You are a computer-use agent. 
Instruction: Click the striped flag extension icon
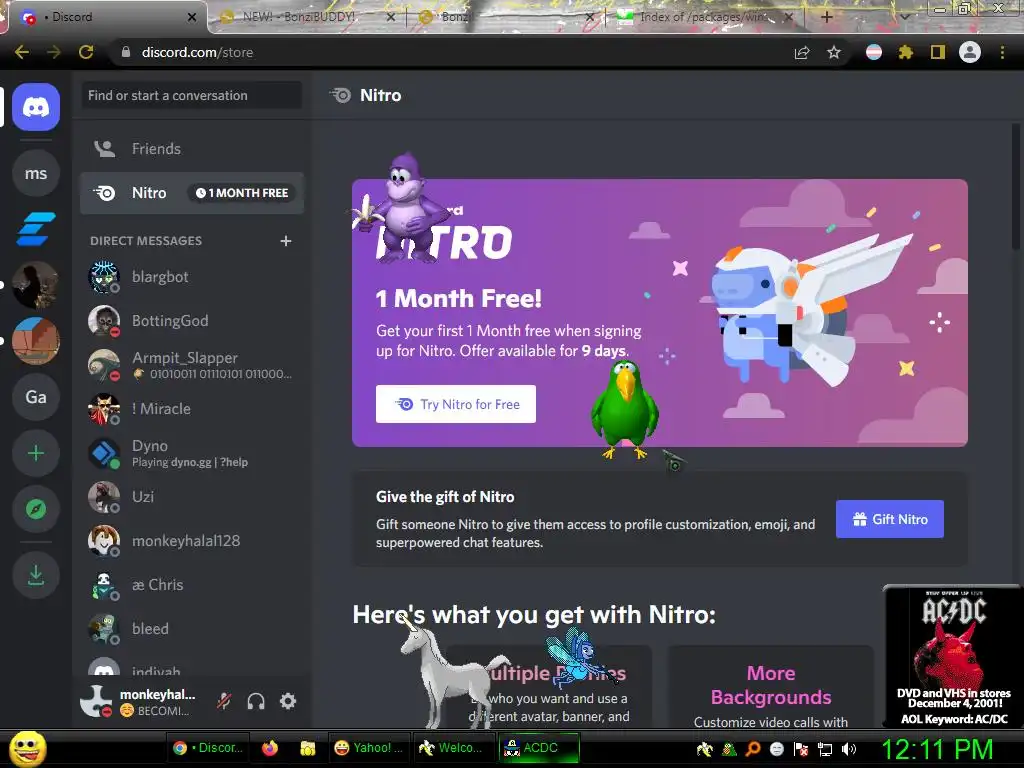click(x=874, y=52)
